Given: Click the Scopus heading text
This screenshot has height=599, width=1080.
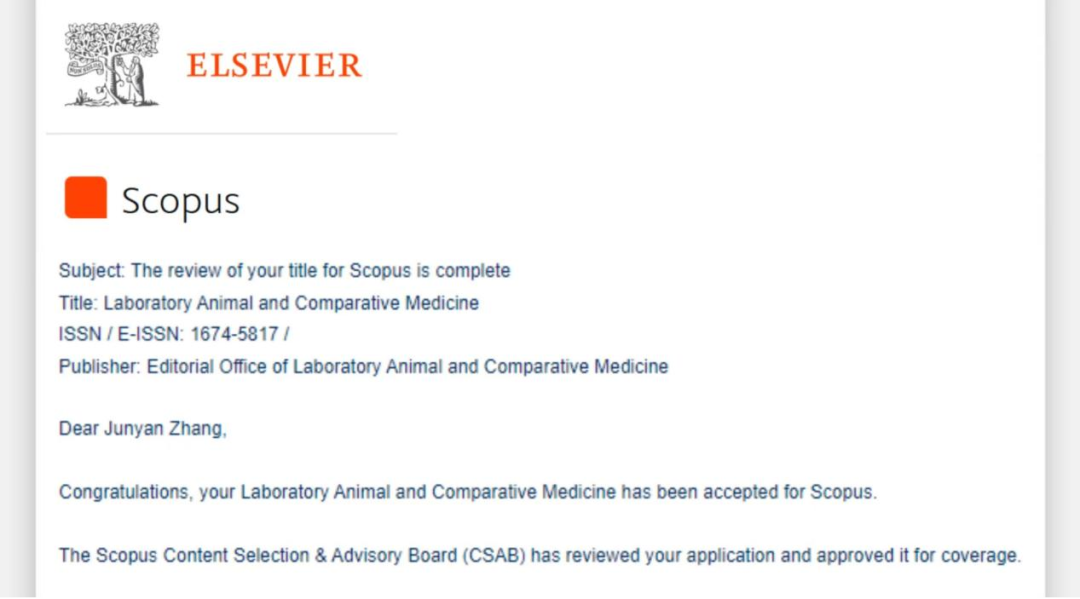Looking at the screenshot, I should 181,201.
